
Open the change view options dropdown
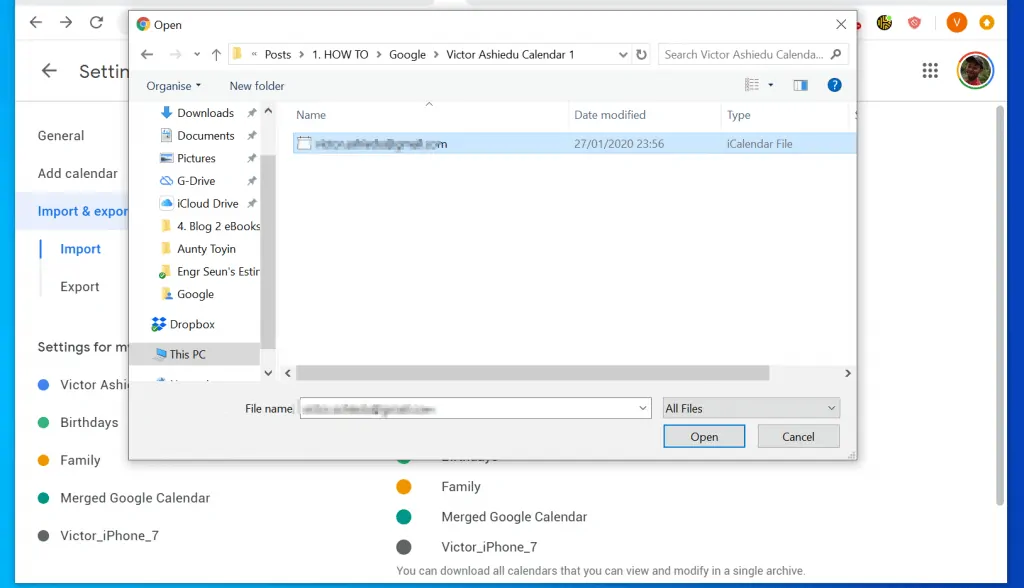pos(771,86)
